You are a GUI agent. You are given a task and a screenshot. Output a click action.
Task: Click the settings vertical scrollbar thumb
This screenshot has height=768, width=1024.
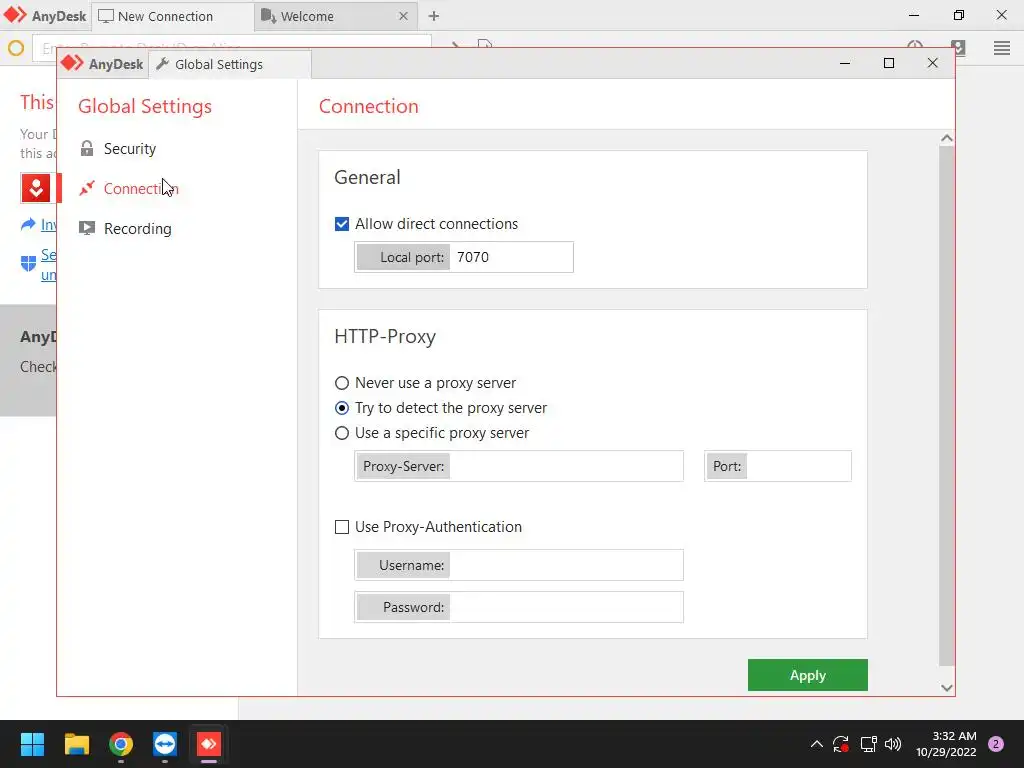pyautogui.click(x=946, y=406)
